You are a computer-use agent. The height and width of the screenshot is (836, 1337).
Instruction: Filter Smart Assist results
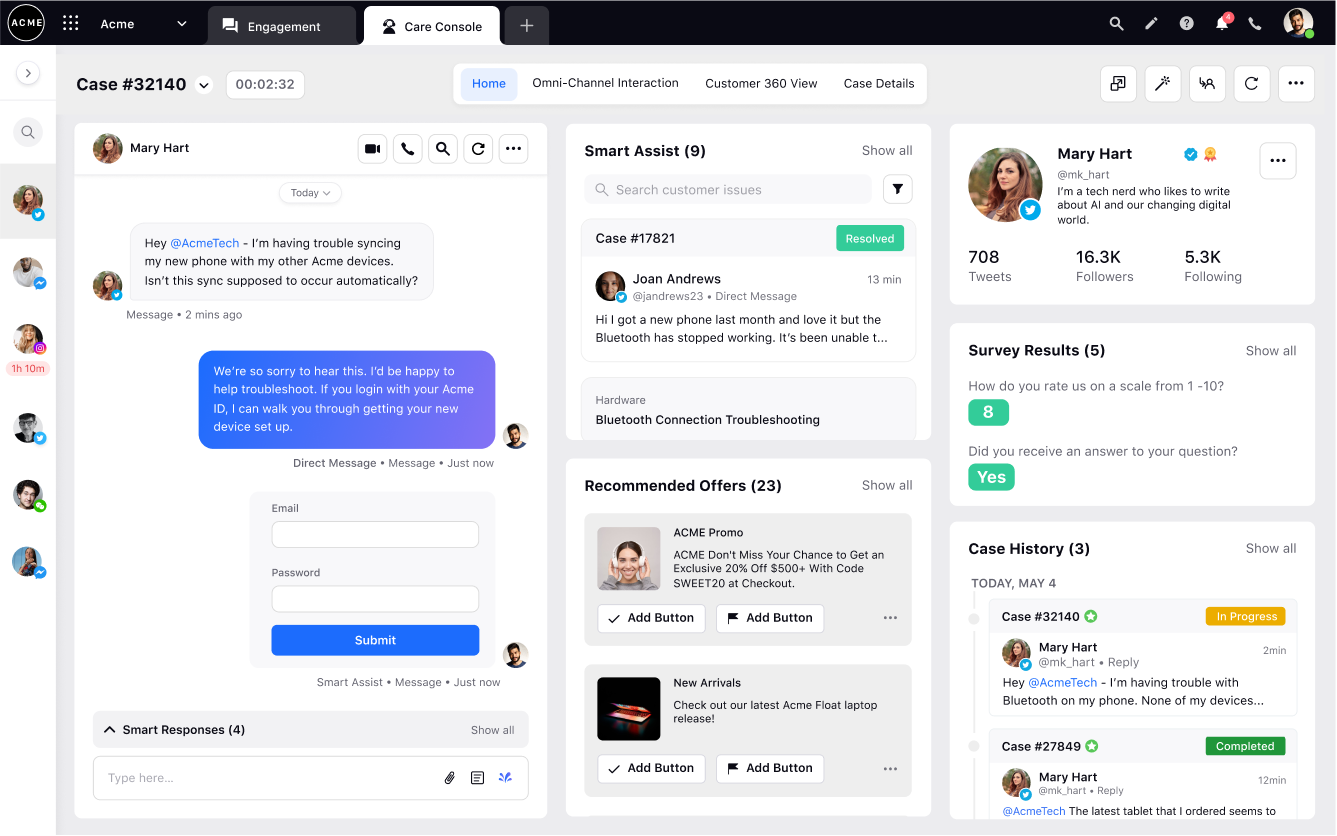click(x=897, y=189)
